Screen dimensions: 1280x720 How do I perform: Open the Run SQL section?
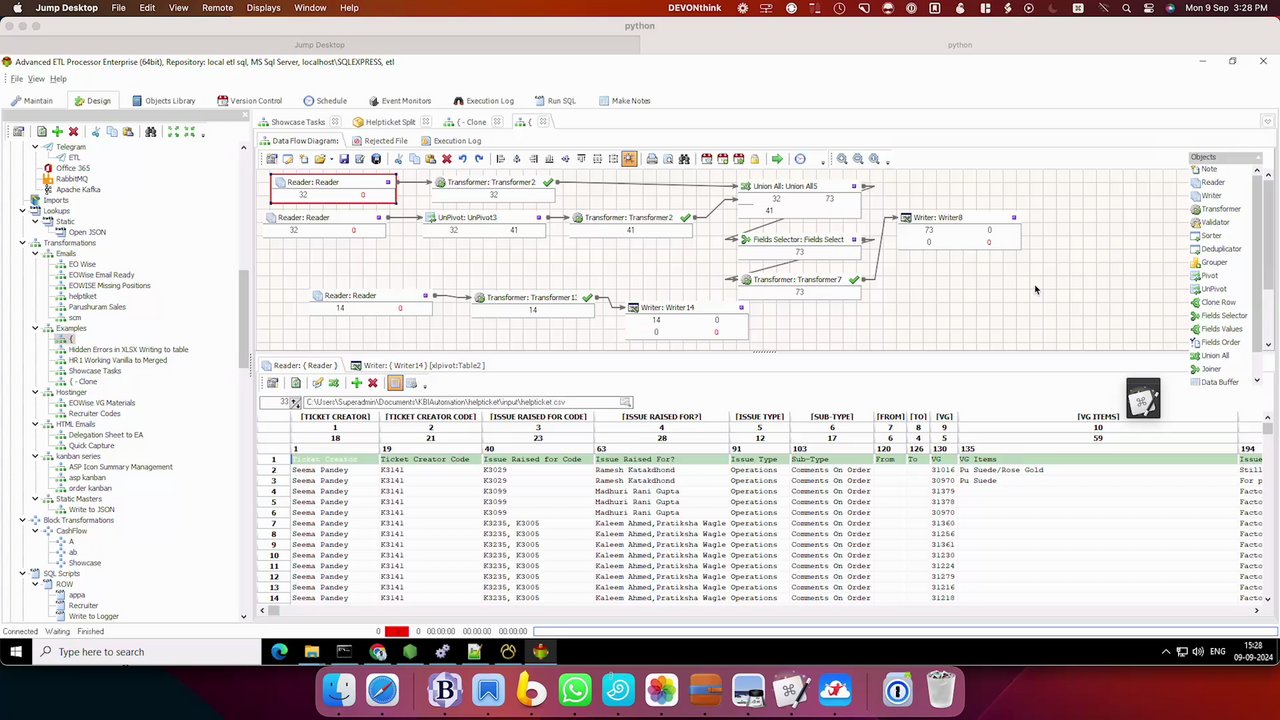tap(555, 101)
